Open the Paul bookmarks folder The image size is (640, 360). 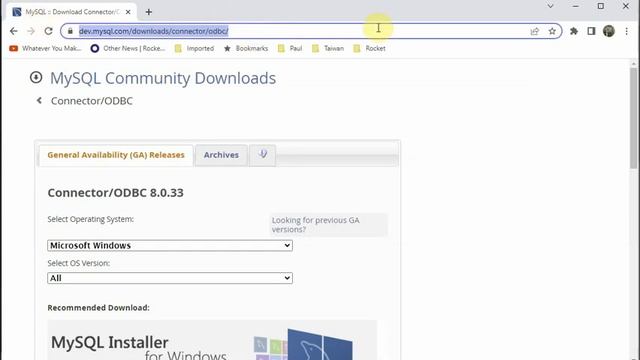tap(290, 48)
